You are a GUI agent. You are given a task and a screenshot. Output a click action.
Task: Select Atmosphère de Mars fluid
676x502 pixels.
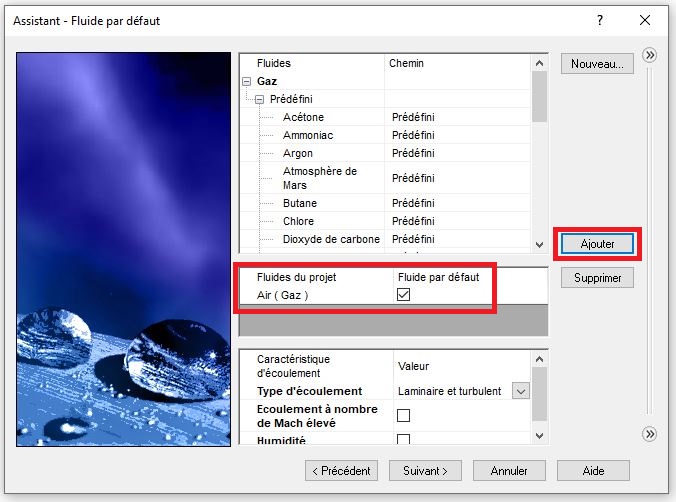(320, 178)
